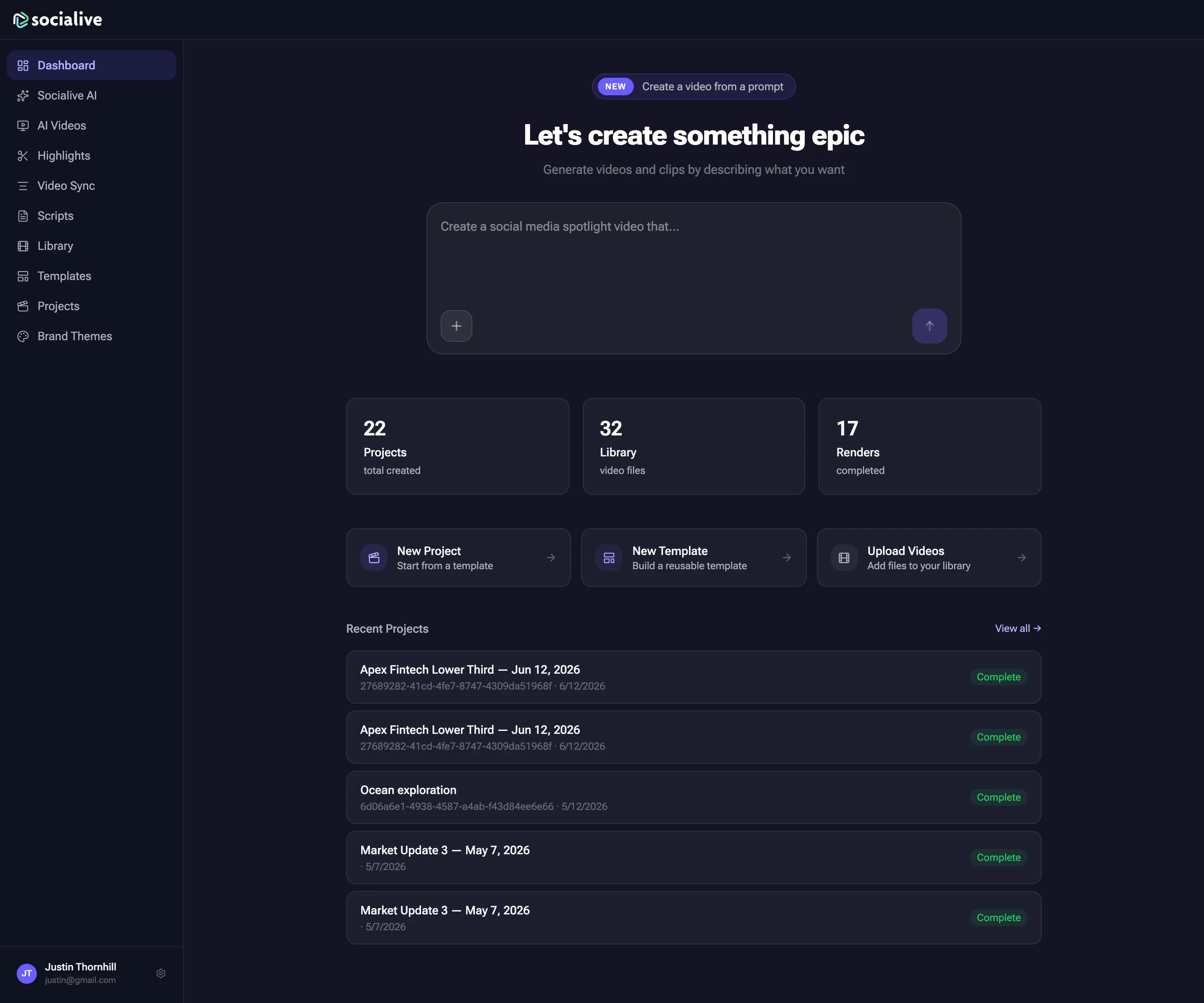Click the New Template arrow
This screenshot has height=1003, width=1204.
click(x=787, y=558)
